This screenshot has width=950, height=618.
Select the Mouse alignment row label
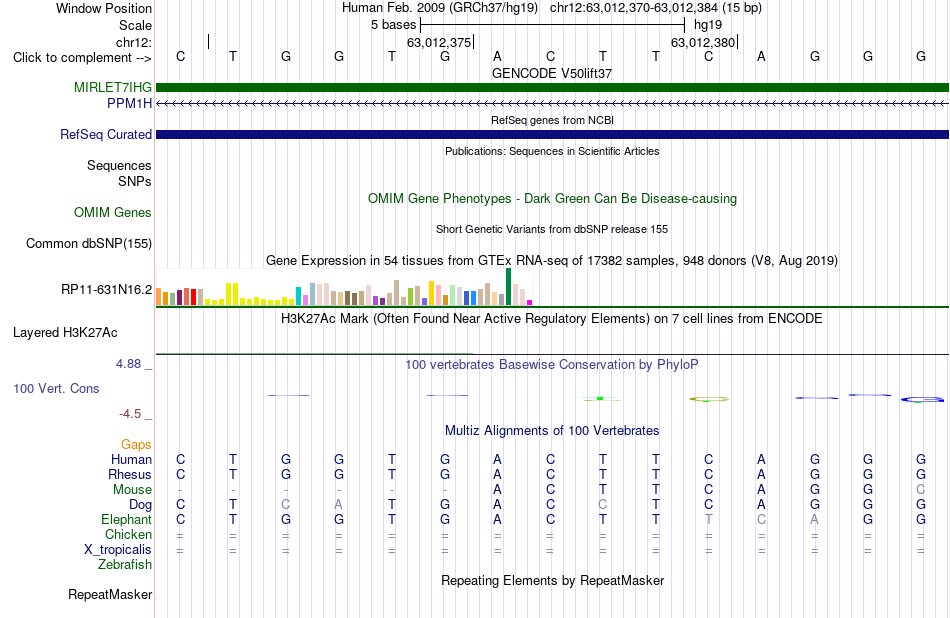[x=133, y=490]
